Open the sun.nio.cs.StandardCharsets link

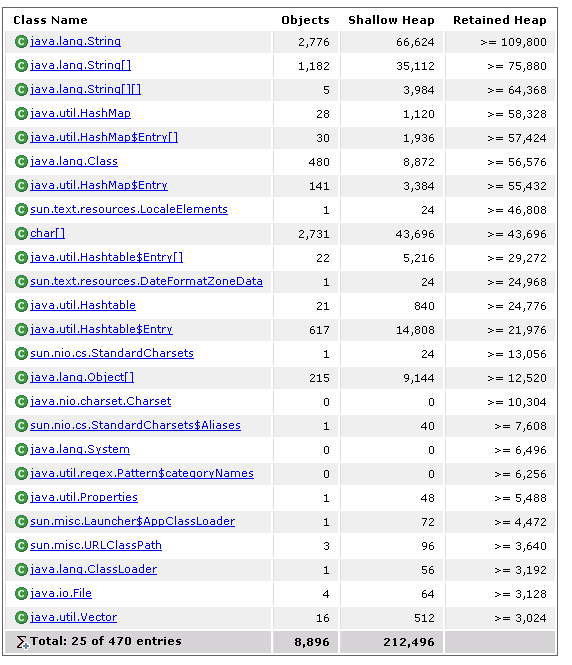pyautogui.click(x=112, y=353)
